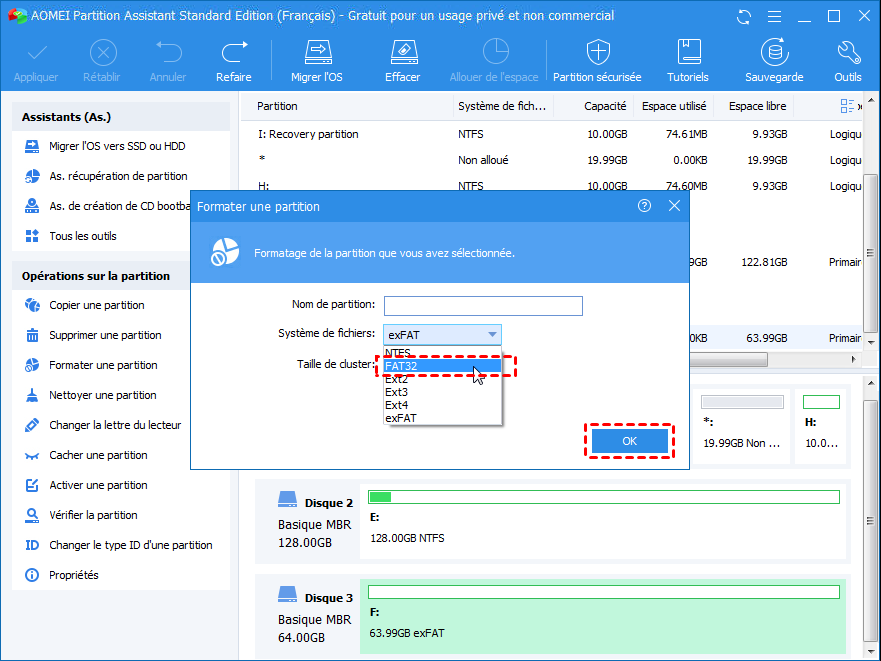The image size is (881, 661).
Task: Select Ext3 in file system list
Action: coord(442,392)
